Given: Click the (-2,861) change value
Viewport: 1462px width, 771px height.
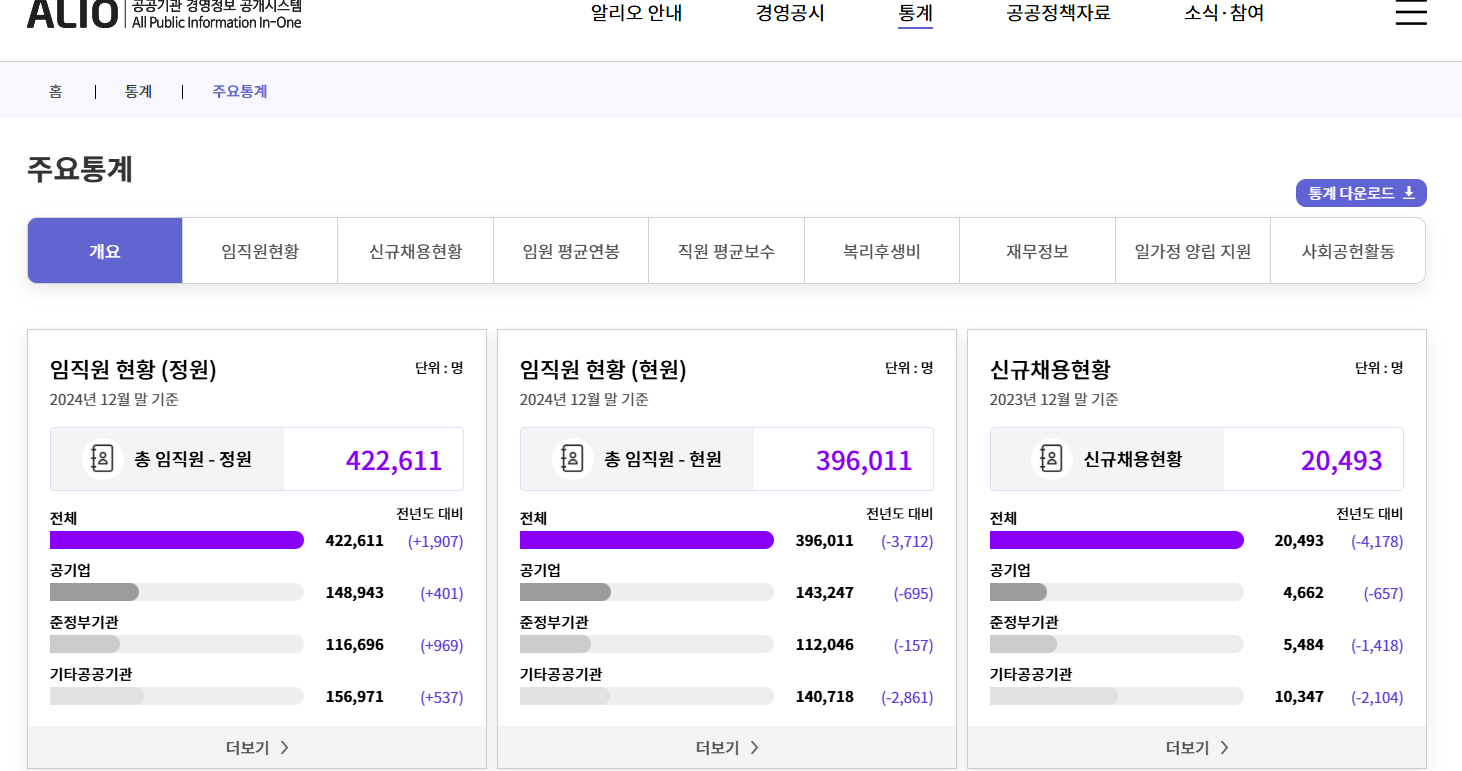Looking at the screenshot, I should [907, 697].
